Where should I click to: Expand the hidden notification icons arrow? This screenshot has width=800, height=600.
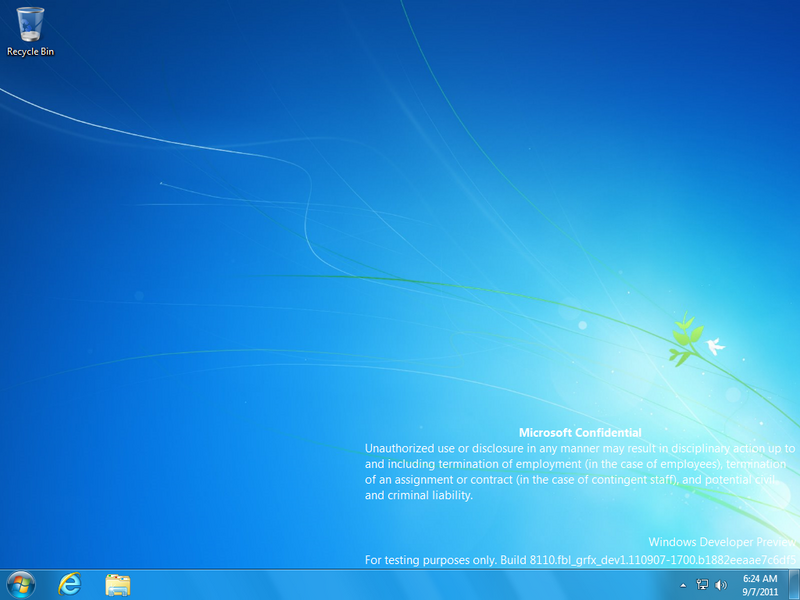[683, 585]
